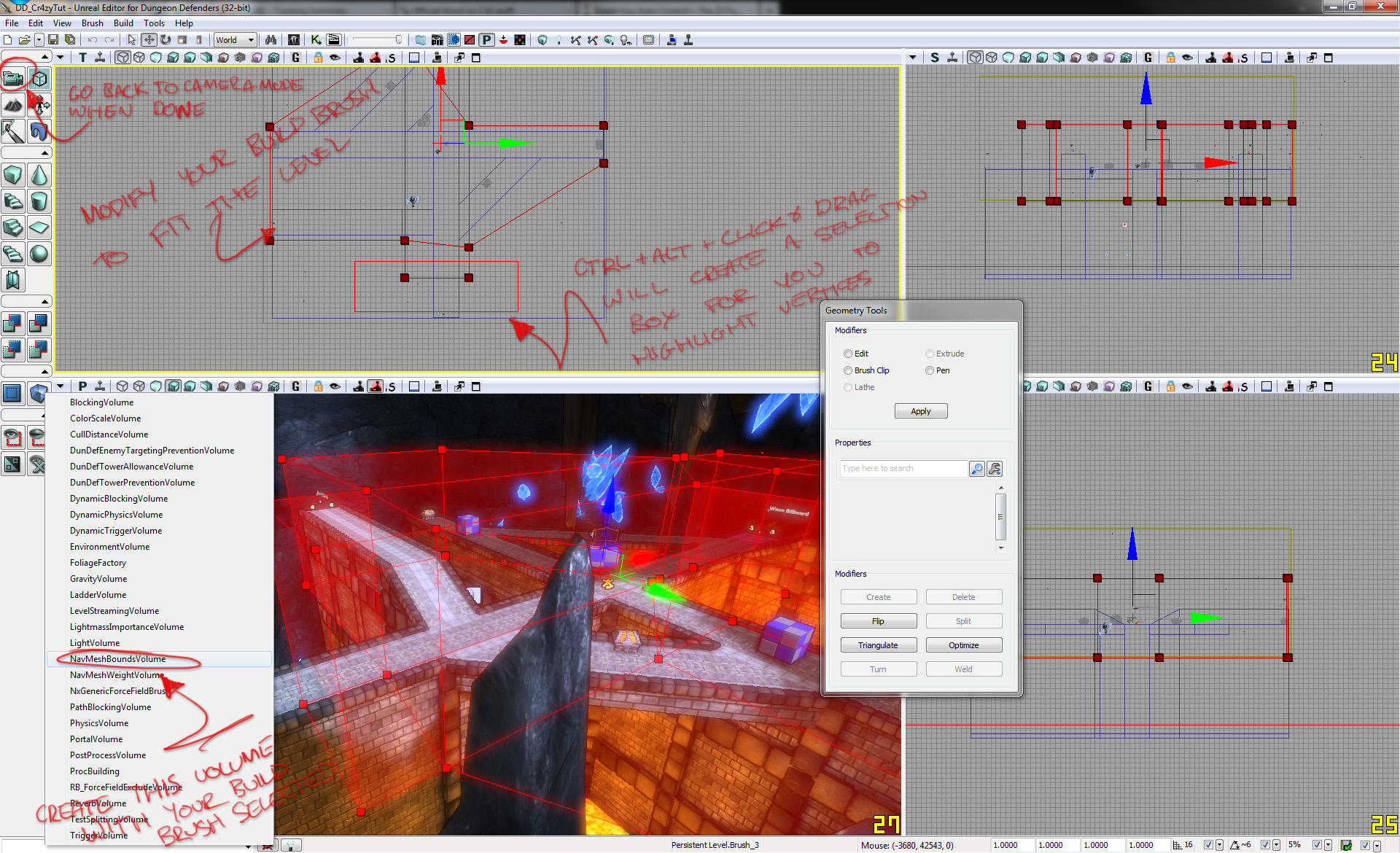Choose the Curved Staircase brush

pos(13,201)
